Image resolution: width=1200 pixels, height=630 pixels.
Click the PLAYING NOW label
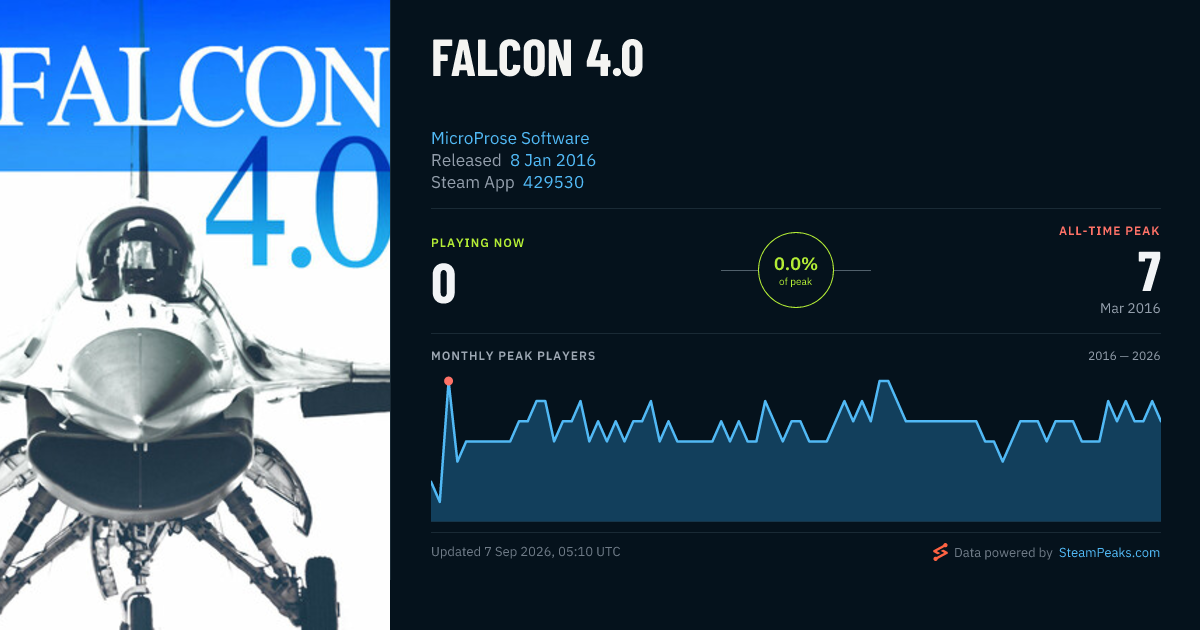coord(478,243)
